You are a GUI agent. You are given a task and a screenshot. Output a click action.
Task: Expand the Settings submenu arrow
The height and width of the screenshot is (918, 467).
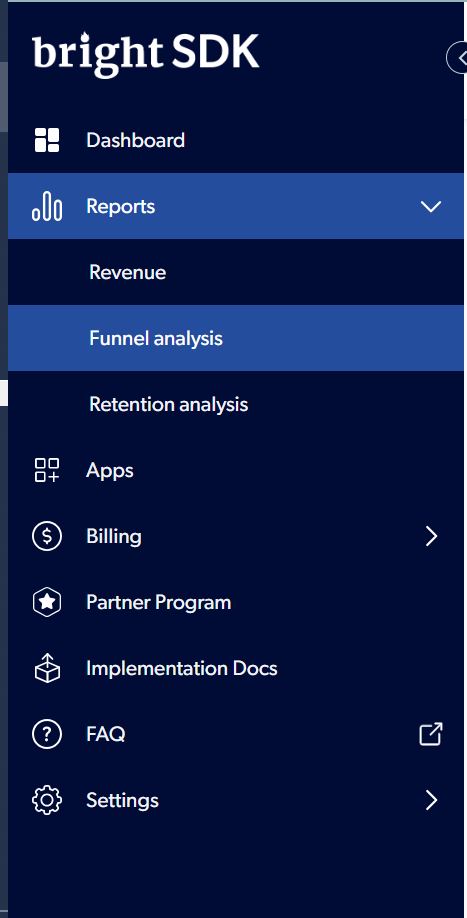pyautogui.click(x=431, y=800)
